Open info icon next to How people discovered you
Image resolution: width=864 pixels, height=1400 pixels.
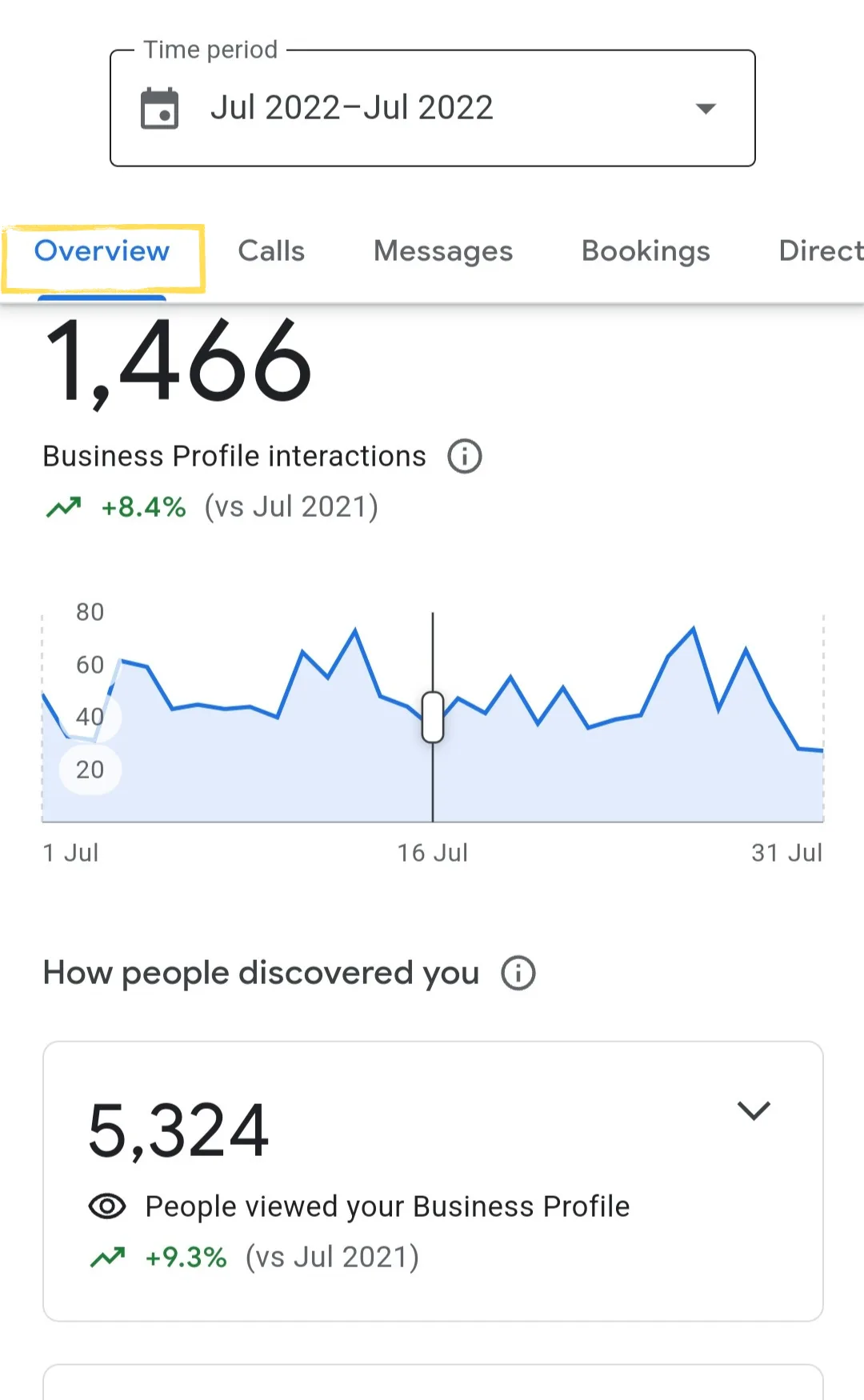coord(518,973)
